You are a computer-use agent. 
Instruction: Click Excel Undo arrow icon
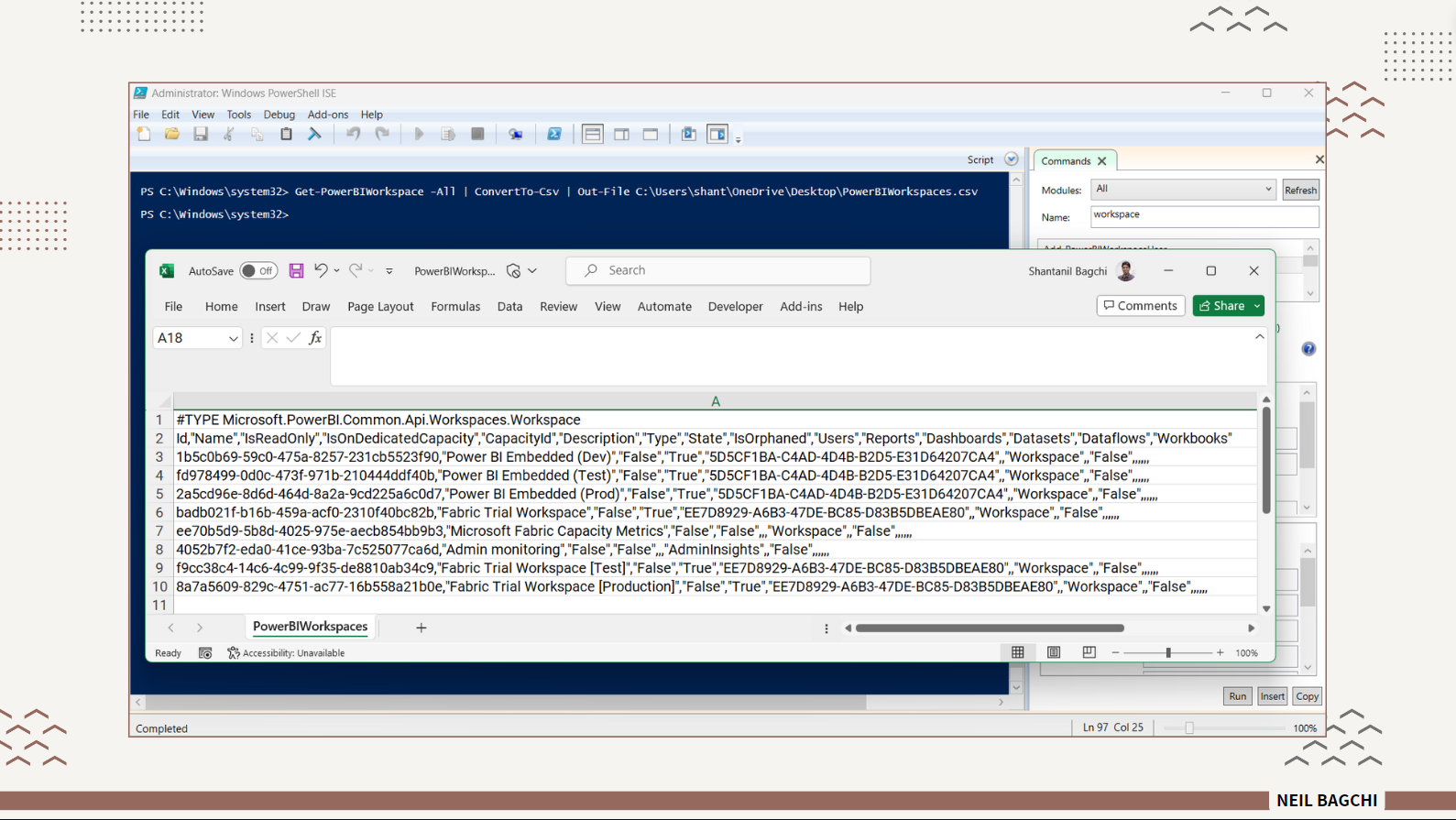321,271
